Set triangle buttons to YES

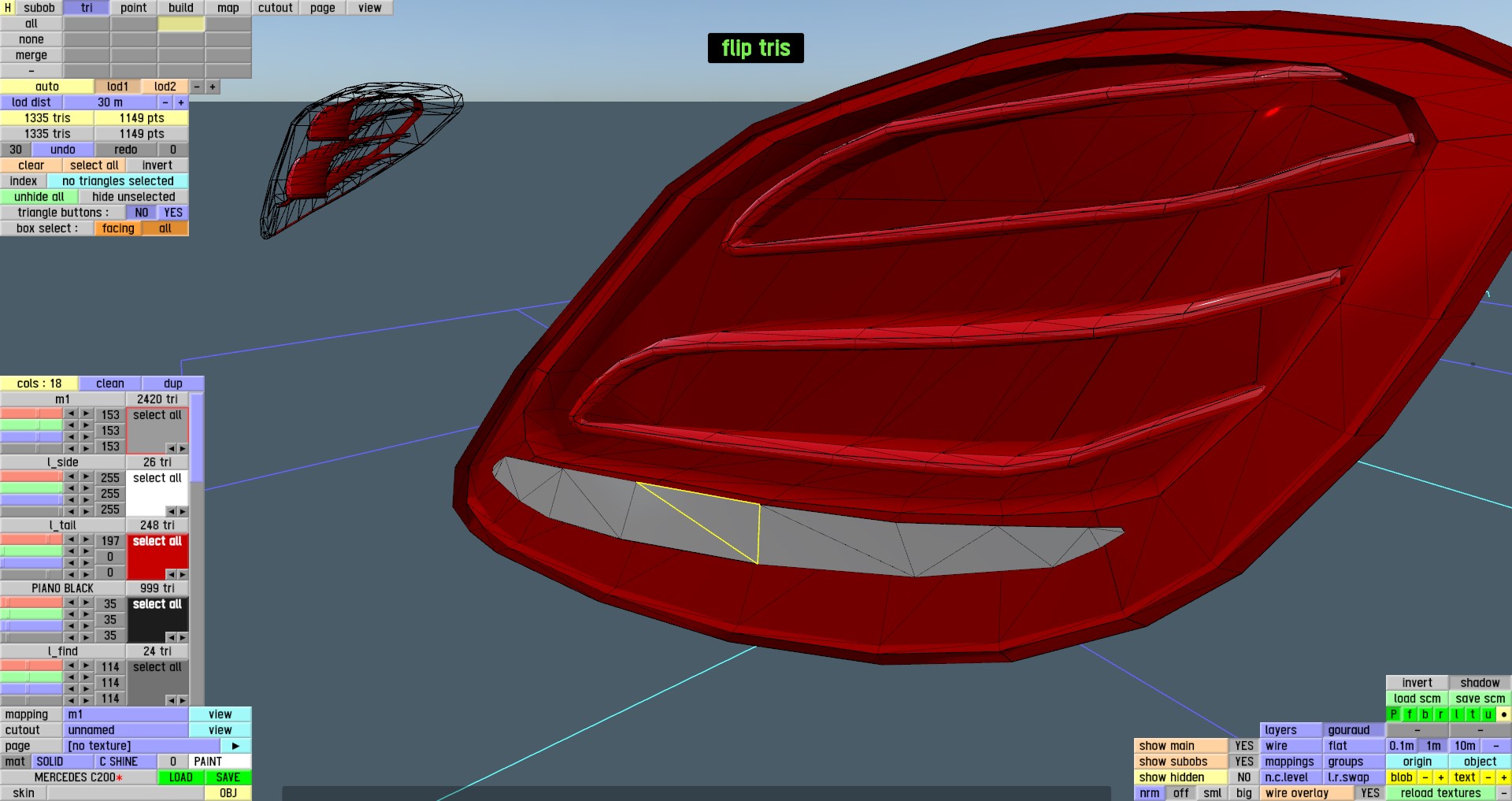click(x=173, y=213)
